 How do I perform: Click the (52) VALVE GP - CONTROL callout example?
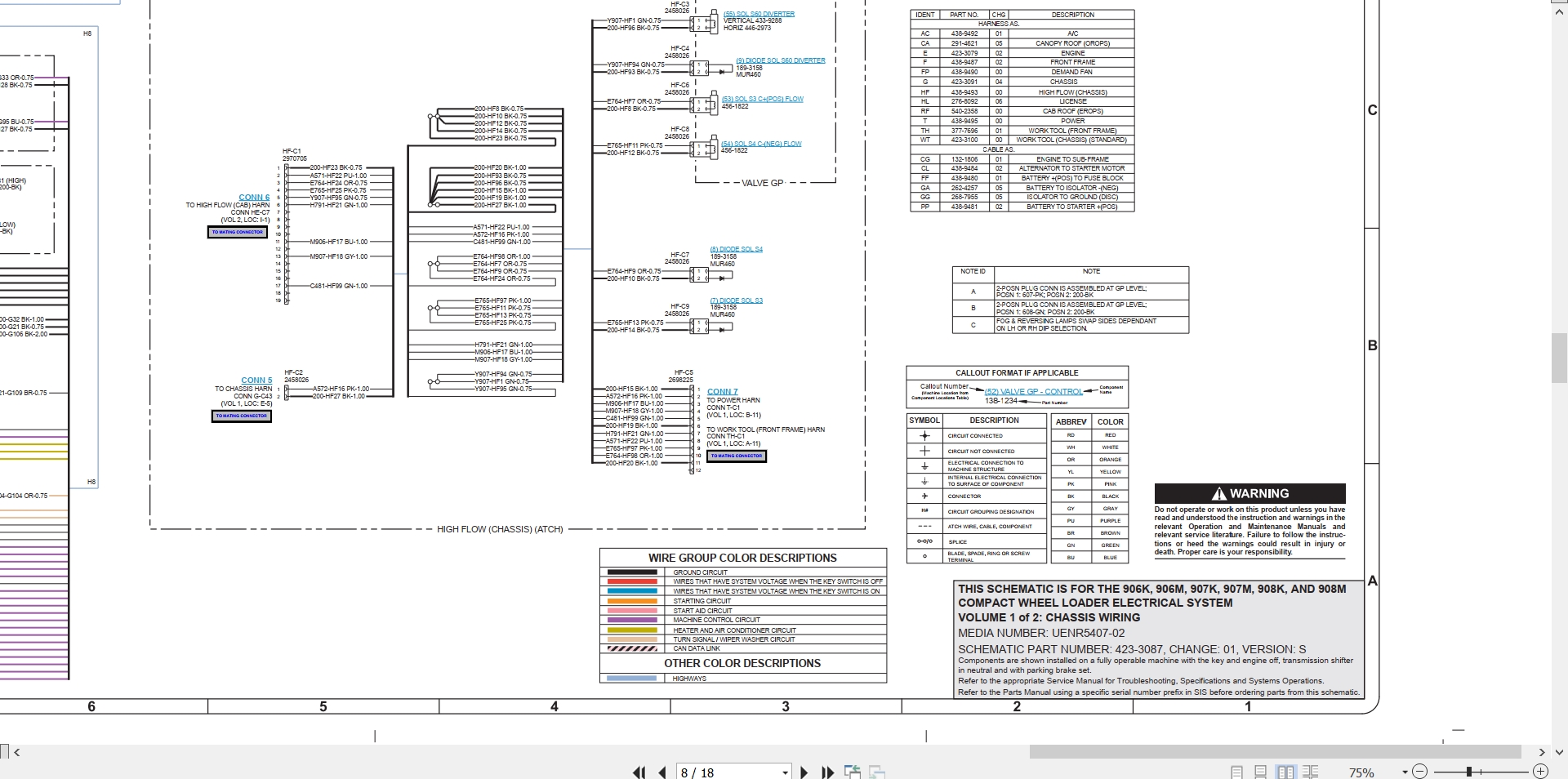tap(1034, 392)
